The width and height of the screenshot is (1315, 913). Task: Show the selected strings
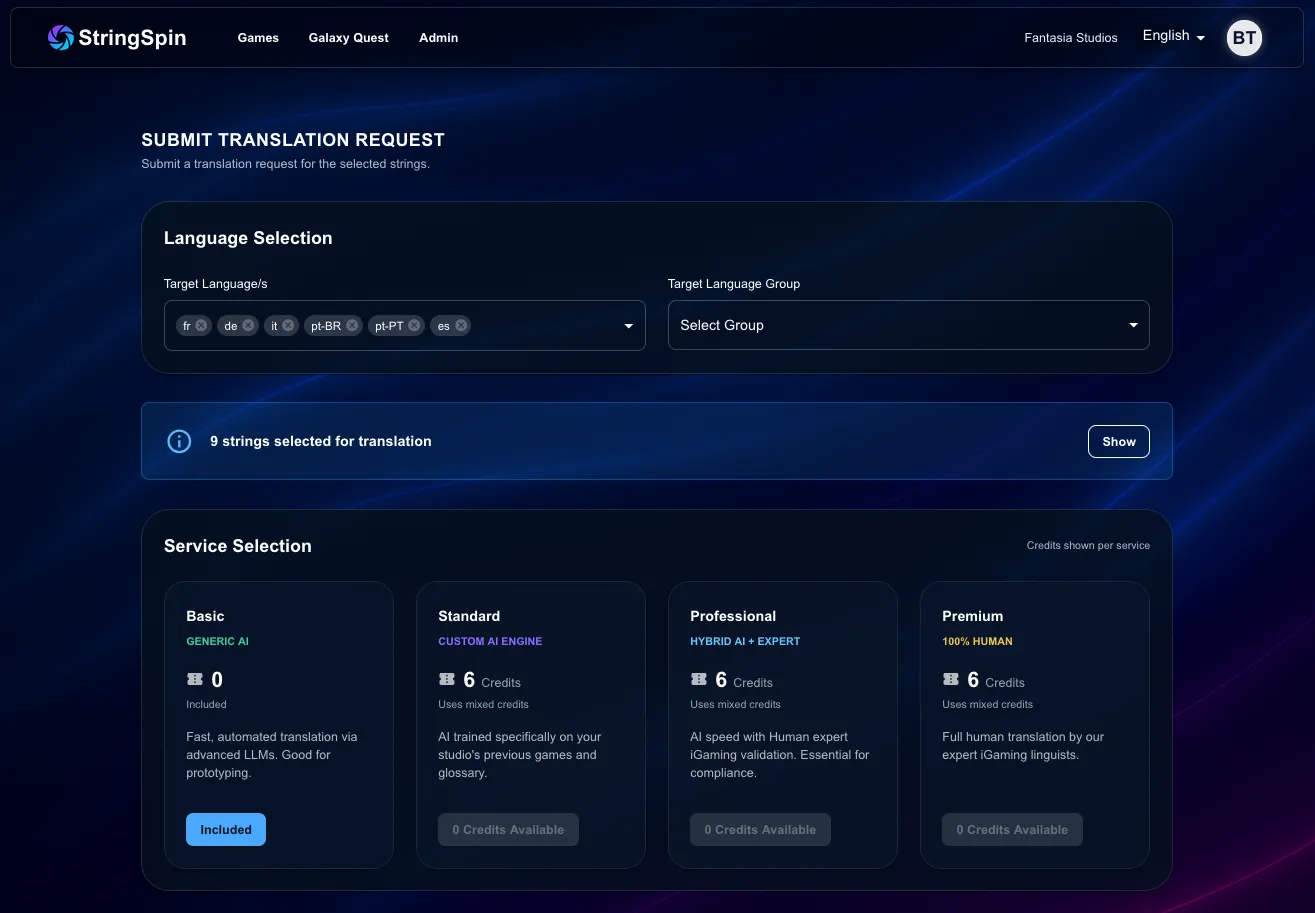pyautogui.click(x=1118, y=441)
